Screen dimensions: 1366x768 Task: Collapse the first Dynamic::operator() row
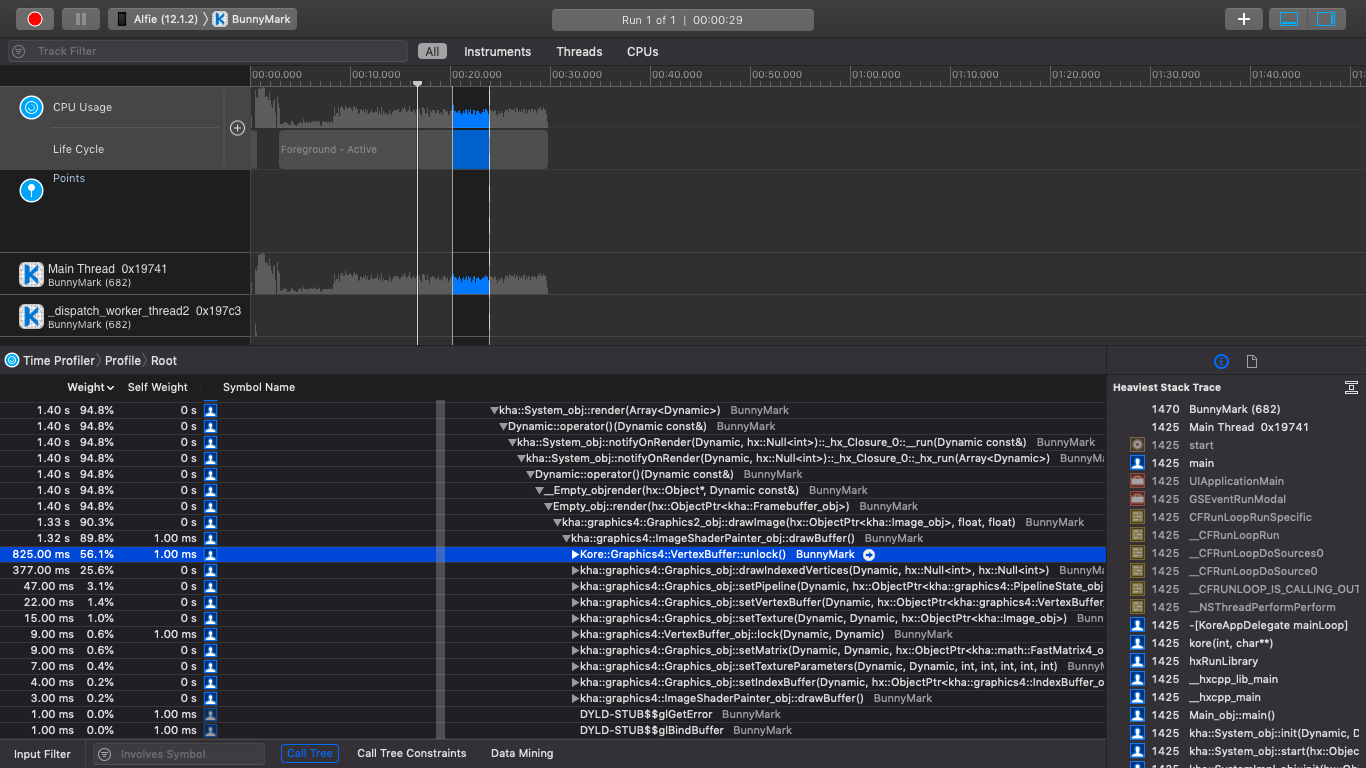(x=503, y=427)
